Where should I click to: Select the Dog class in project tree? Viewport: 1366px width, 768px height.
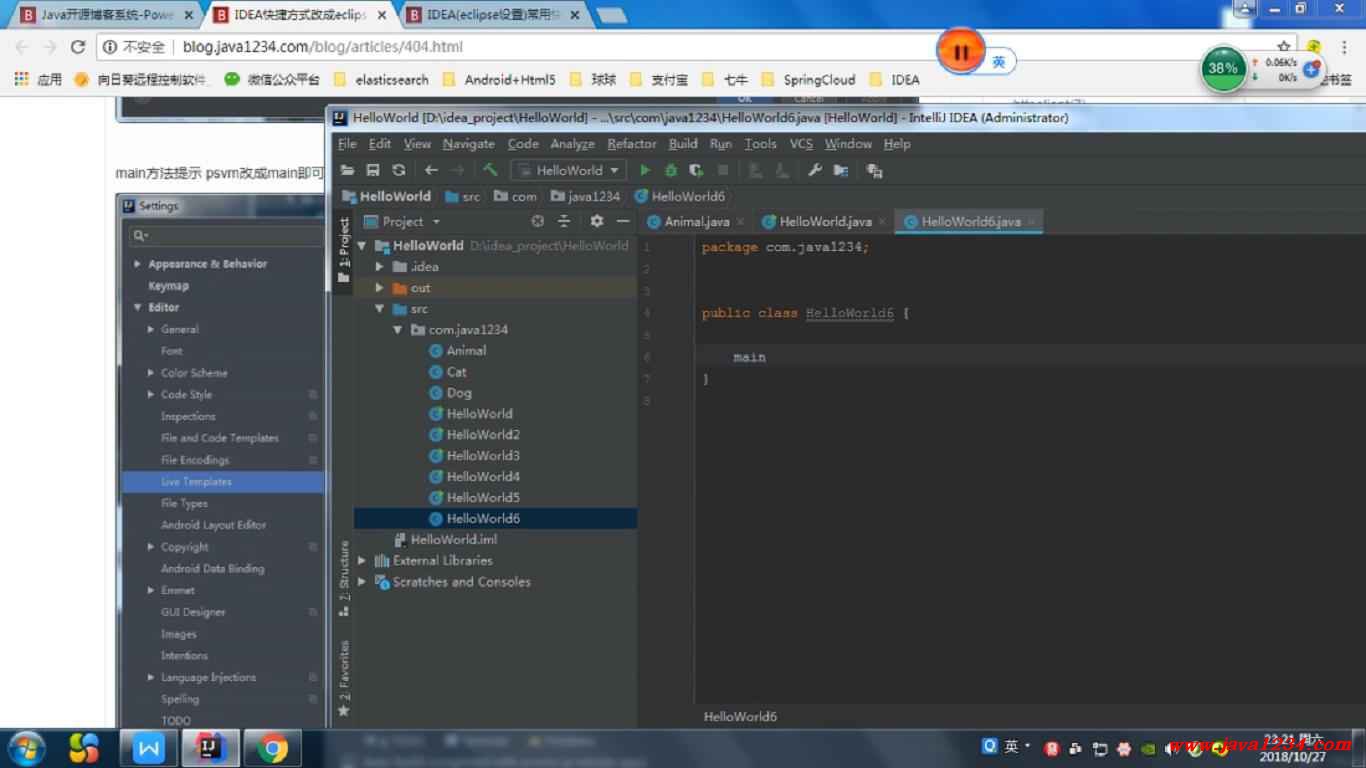point(459,393)
